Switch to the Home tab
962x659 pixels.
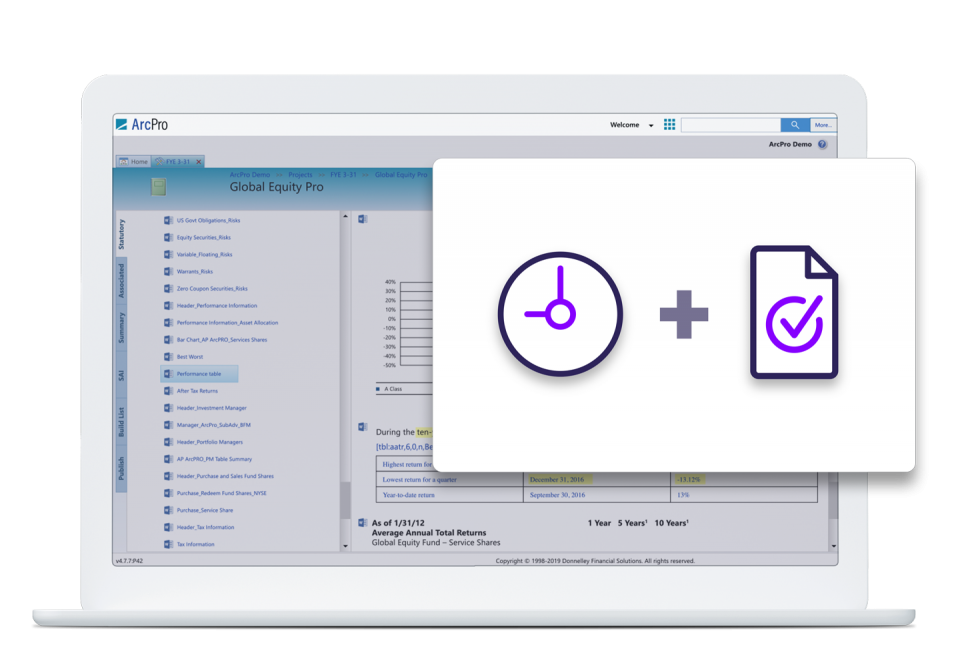[x=134, y=162]
